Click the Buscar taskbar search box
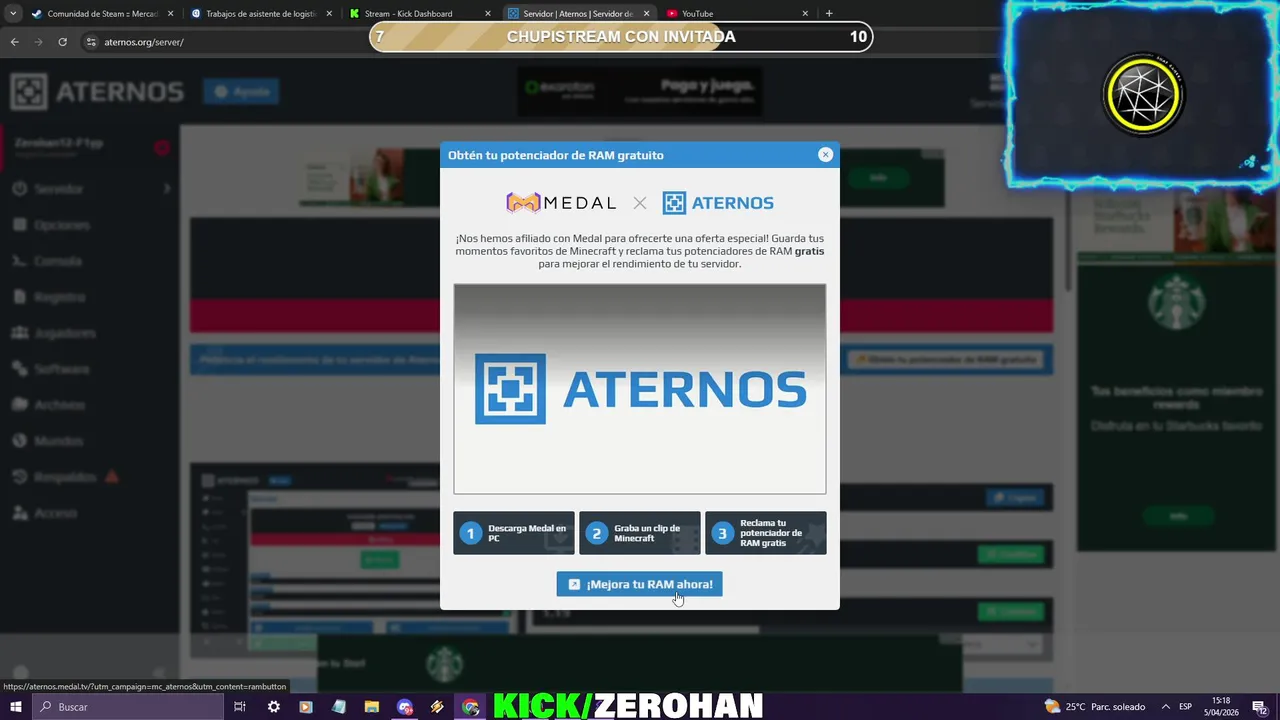1280x720 pixels. pos(128,707)
